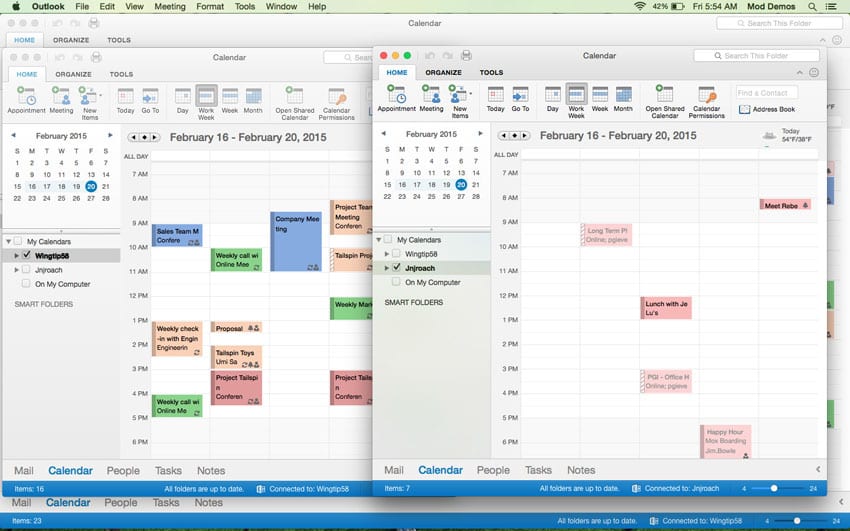
Task: Open New Items dropdown arrow in front window
Action: pyautogui.click(x=470, y=94)
